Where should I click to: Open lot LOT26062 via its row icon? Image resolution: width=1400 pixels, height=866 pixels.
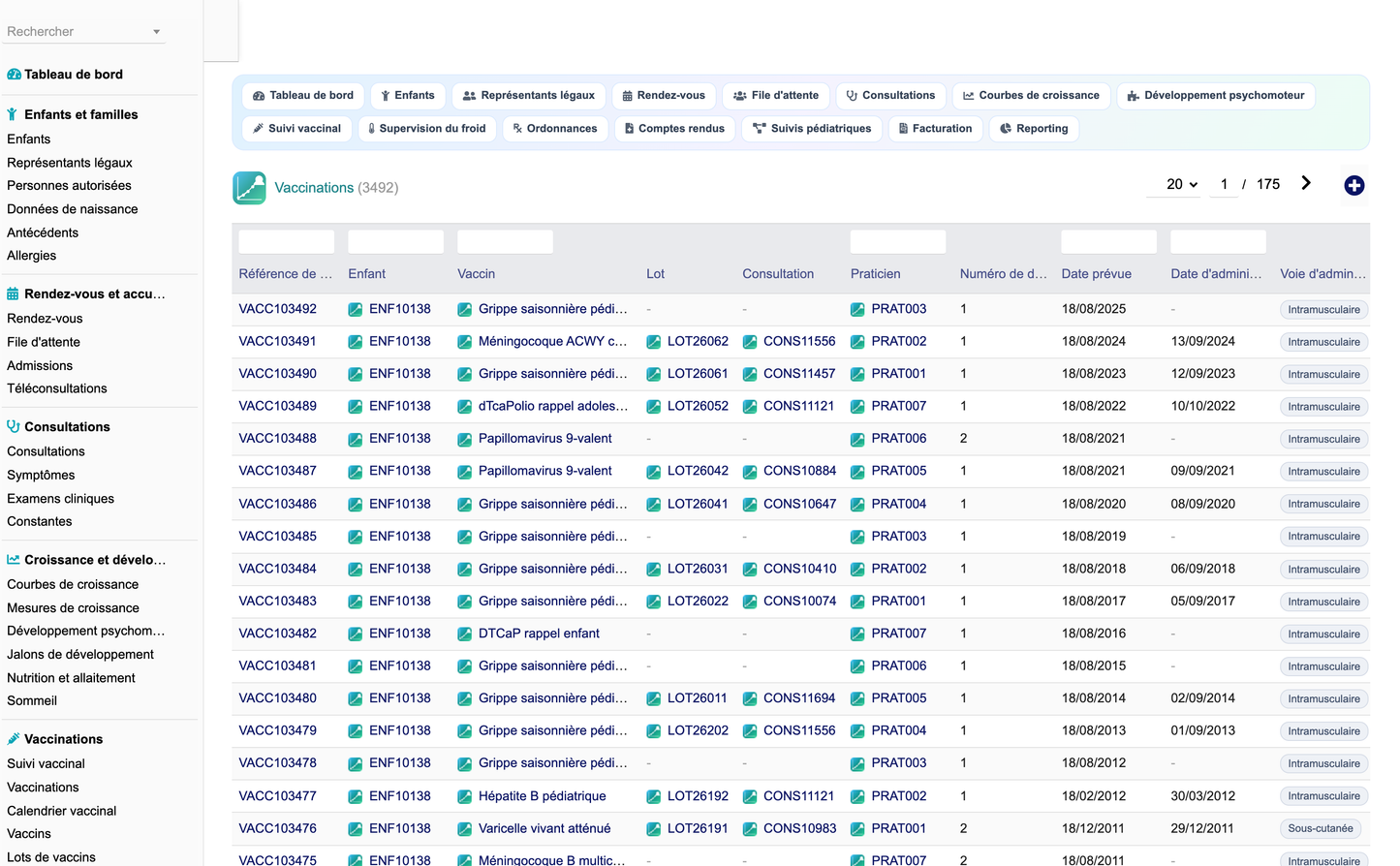(x=654, y=342)
